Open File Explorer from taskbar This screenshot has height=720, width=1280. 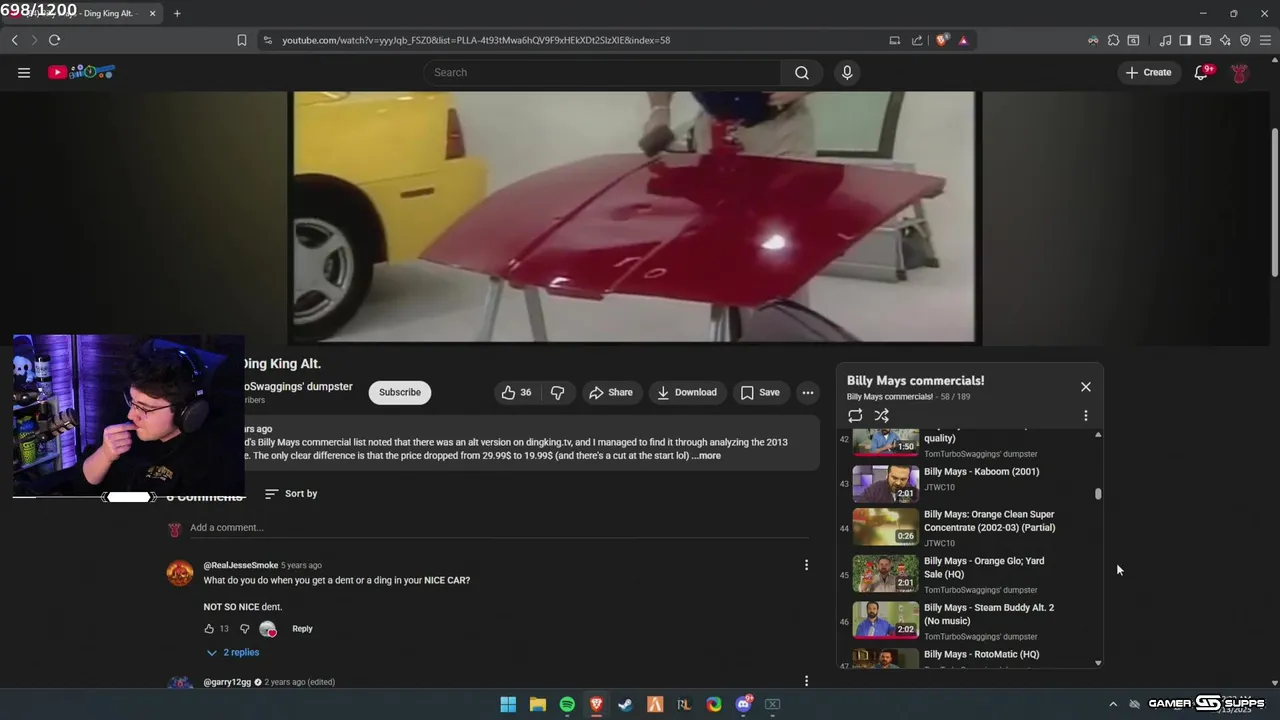[538, 704]
